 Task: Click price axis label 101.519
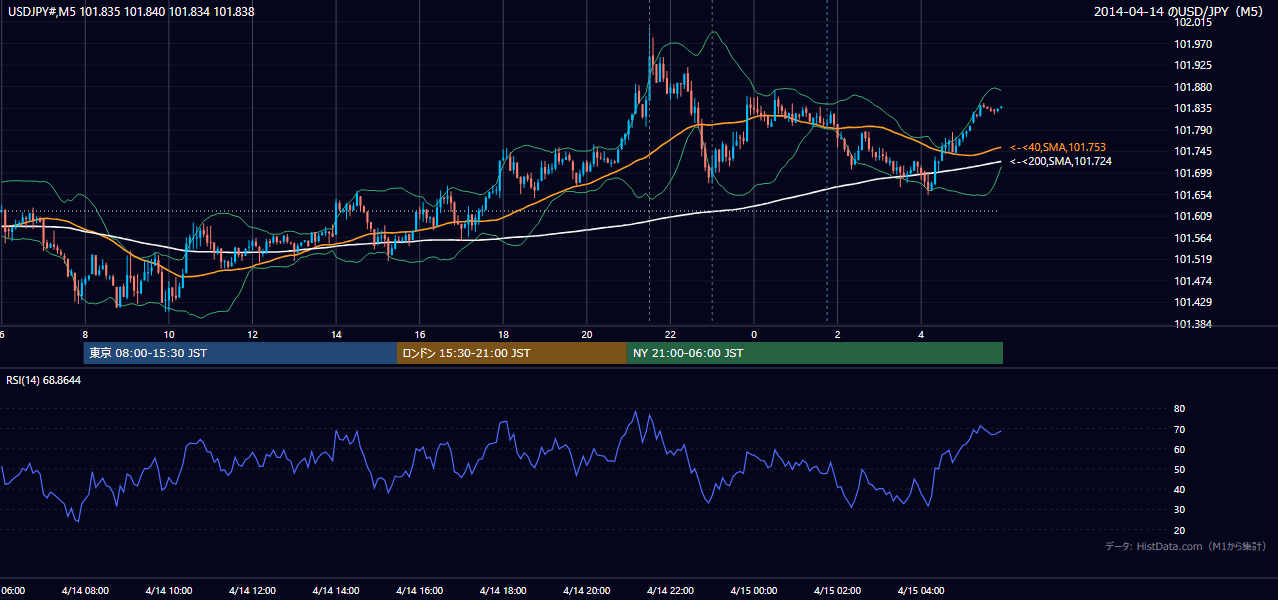click(1192, 259)
